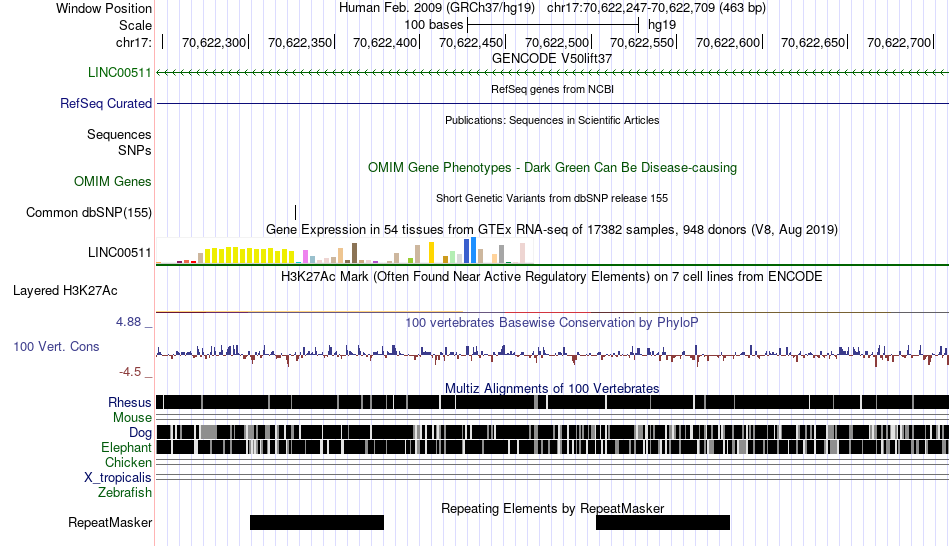This screenshot has height=546, width=950.
Task: Click the Dog alignment label
Action: click(x=140, y=433)
